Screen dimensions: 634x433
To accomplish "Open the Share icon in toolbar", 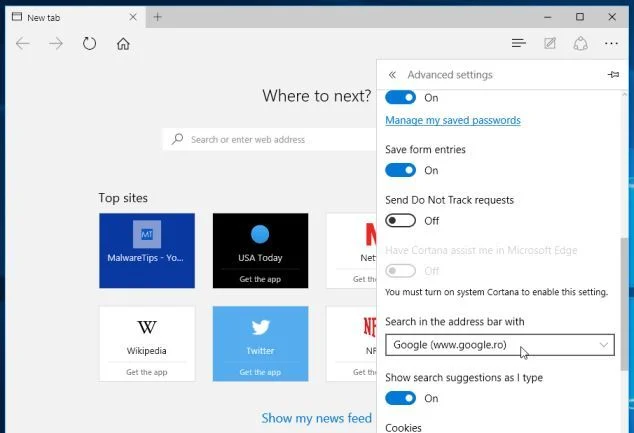I will tap(581, 43).
